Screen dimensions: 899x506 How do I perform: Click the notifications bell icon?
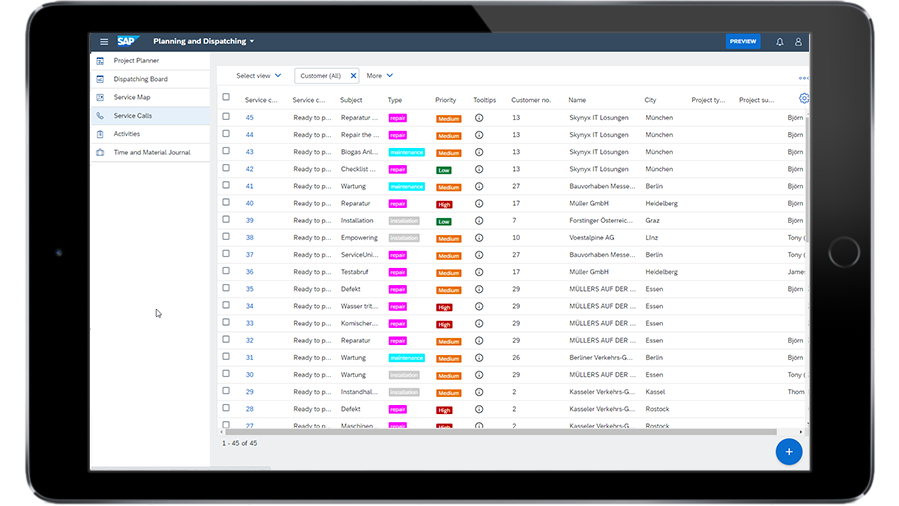coord(780,42)
